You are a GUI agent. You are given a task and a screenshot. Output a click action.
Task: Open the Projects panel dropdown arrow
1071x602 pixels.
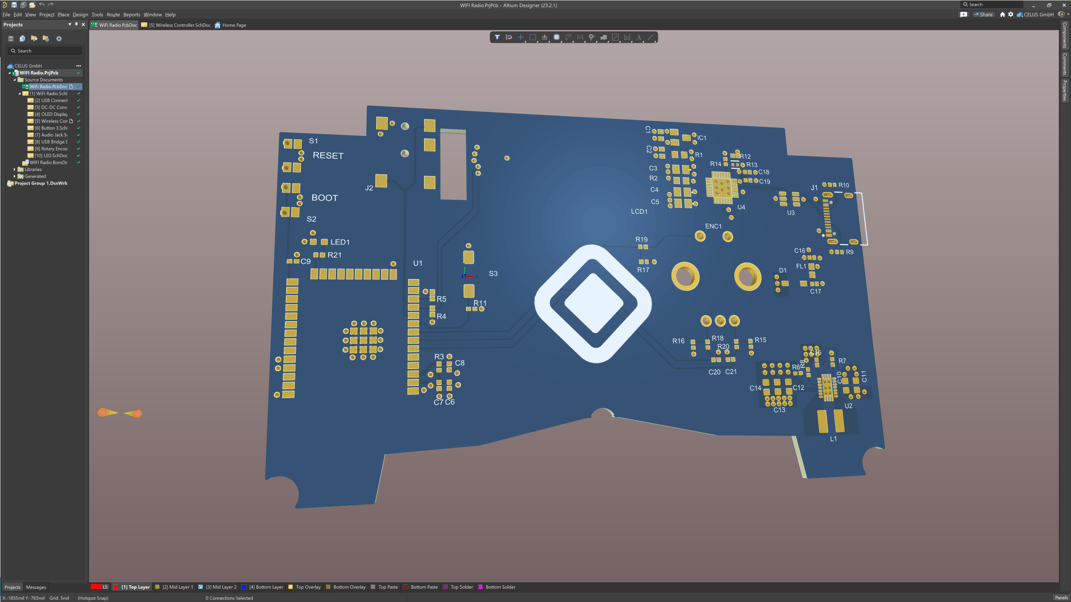[70, 25]
